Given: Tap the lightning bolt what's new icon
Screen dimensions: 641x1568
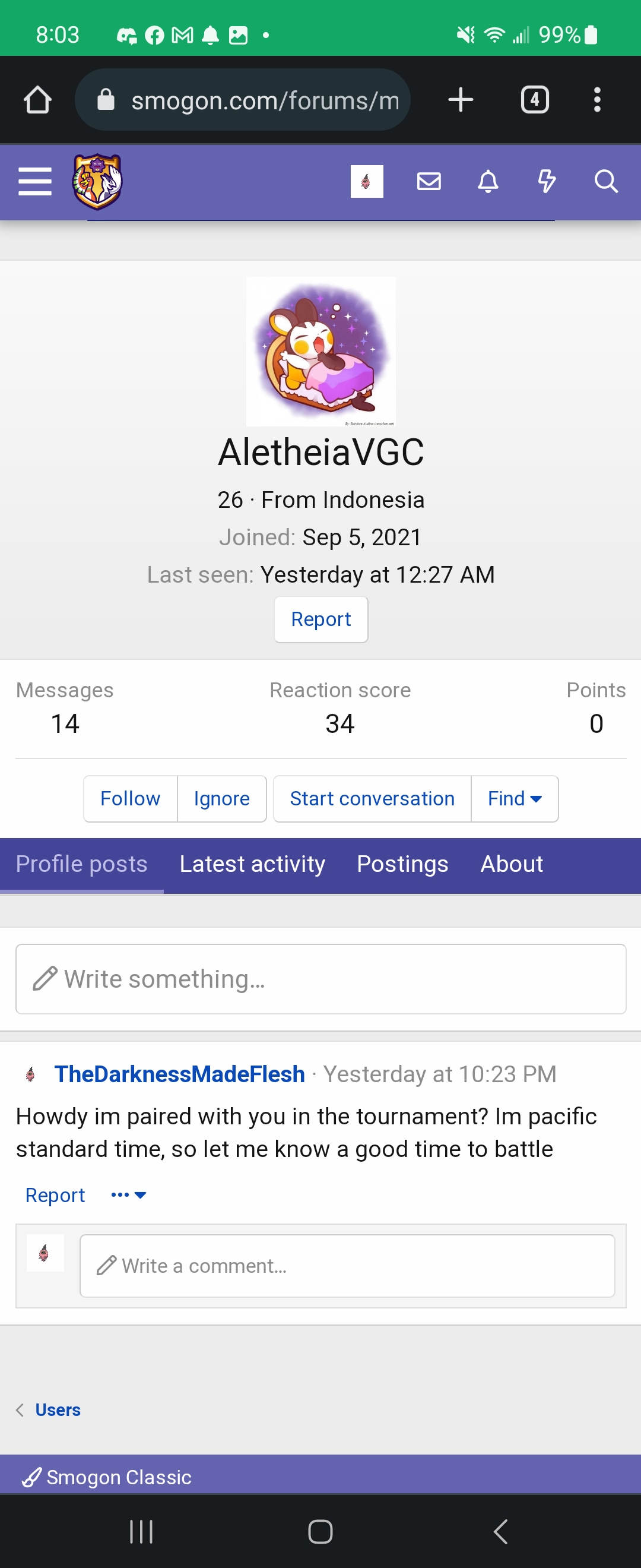Looking at the screenshot, I should point(547,181).
